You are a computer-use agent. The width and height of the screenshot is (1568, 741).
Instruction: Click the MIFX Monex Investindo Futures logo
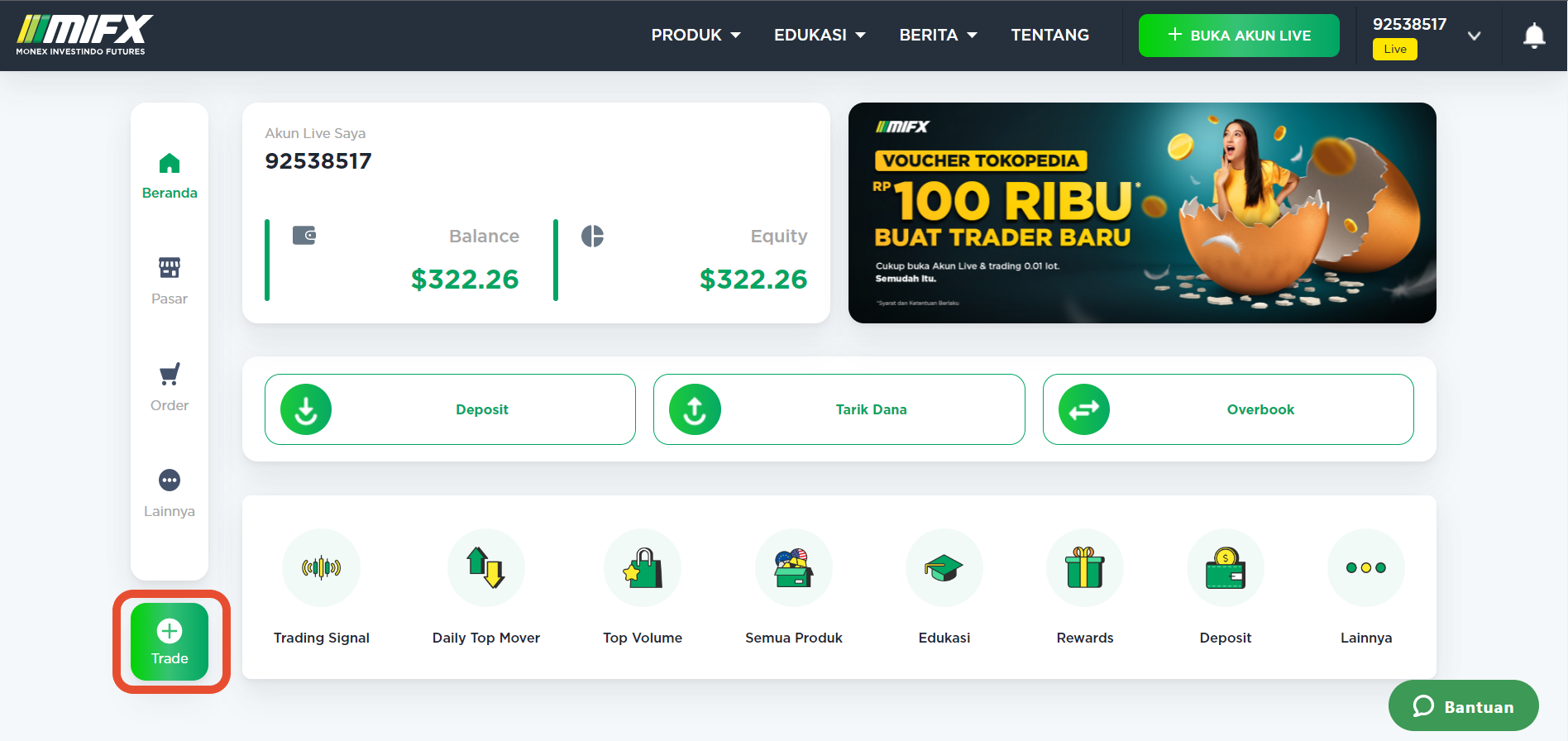click(84, 35)
